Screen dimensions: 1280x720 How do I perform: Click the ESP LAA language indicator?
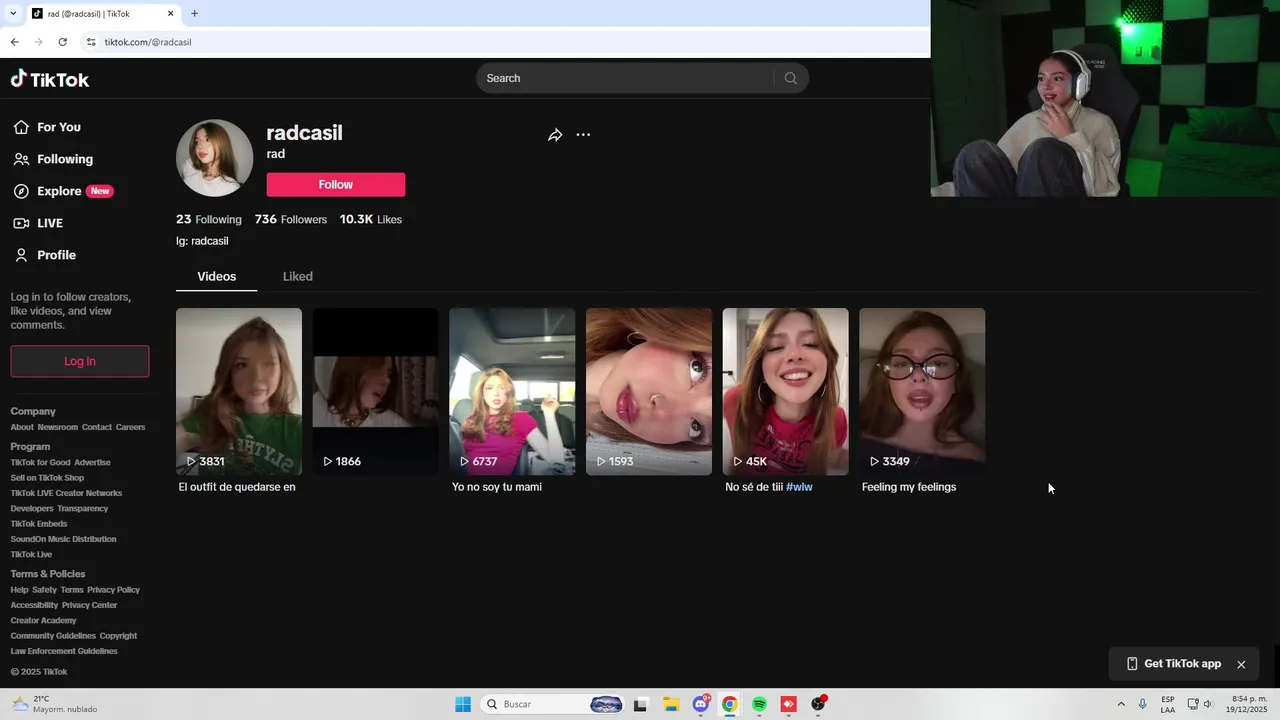pyautogui.click(x=1168, y=704)
